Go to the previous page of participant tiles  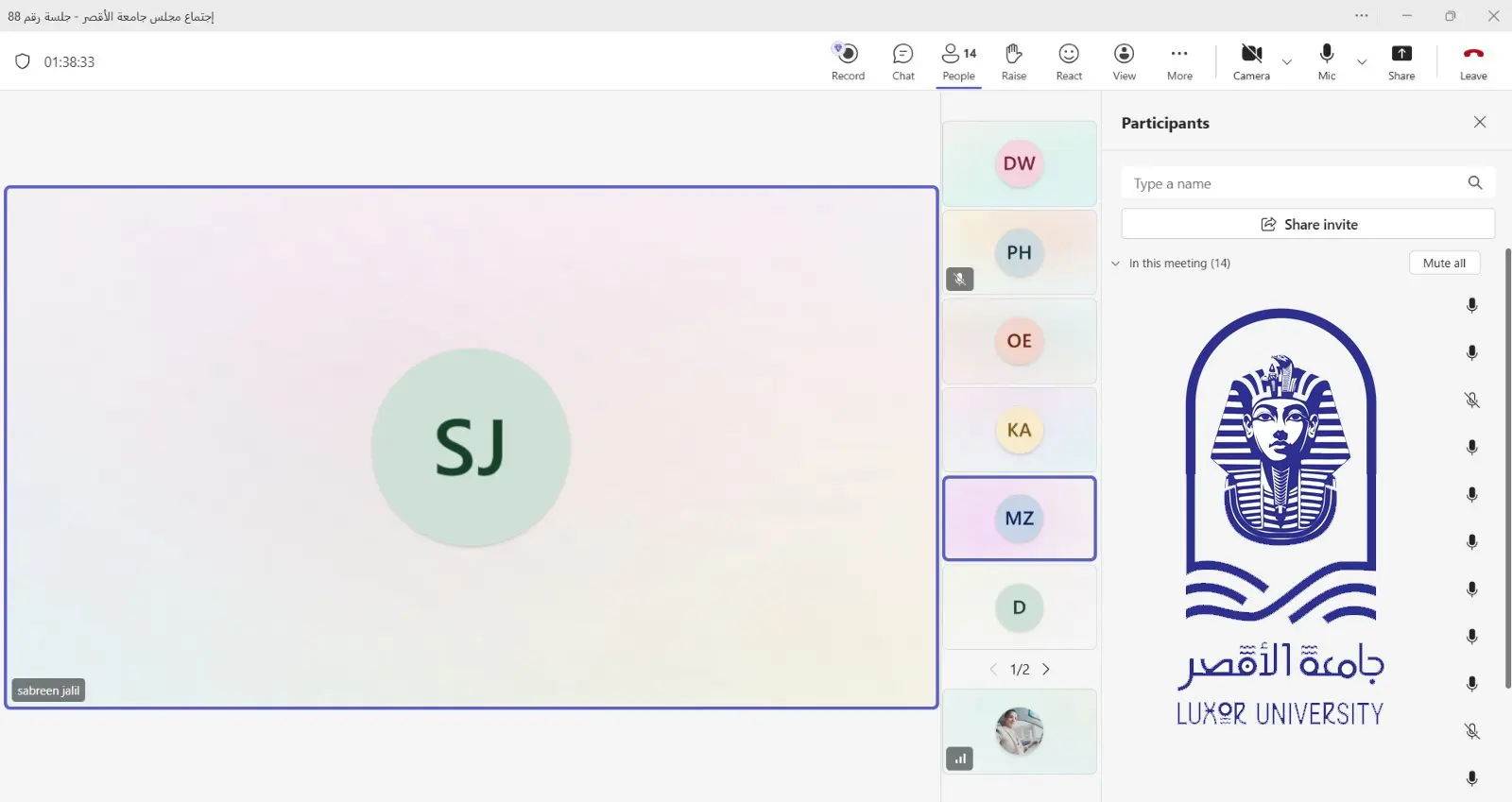coord(993,669)
